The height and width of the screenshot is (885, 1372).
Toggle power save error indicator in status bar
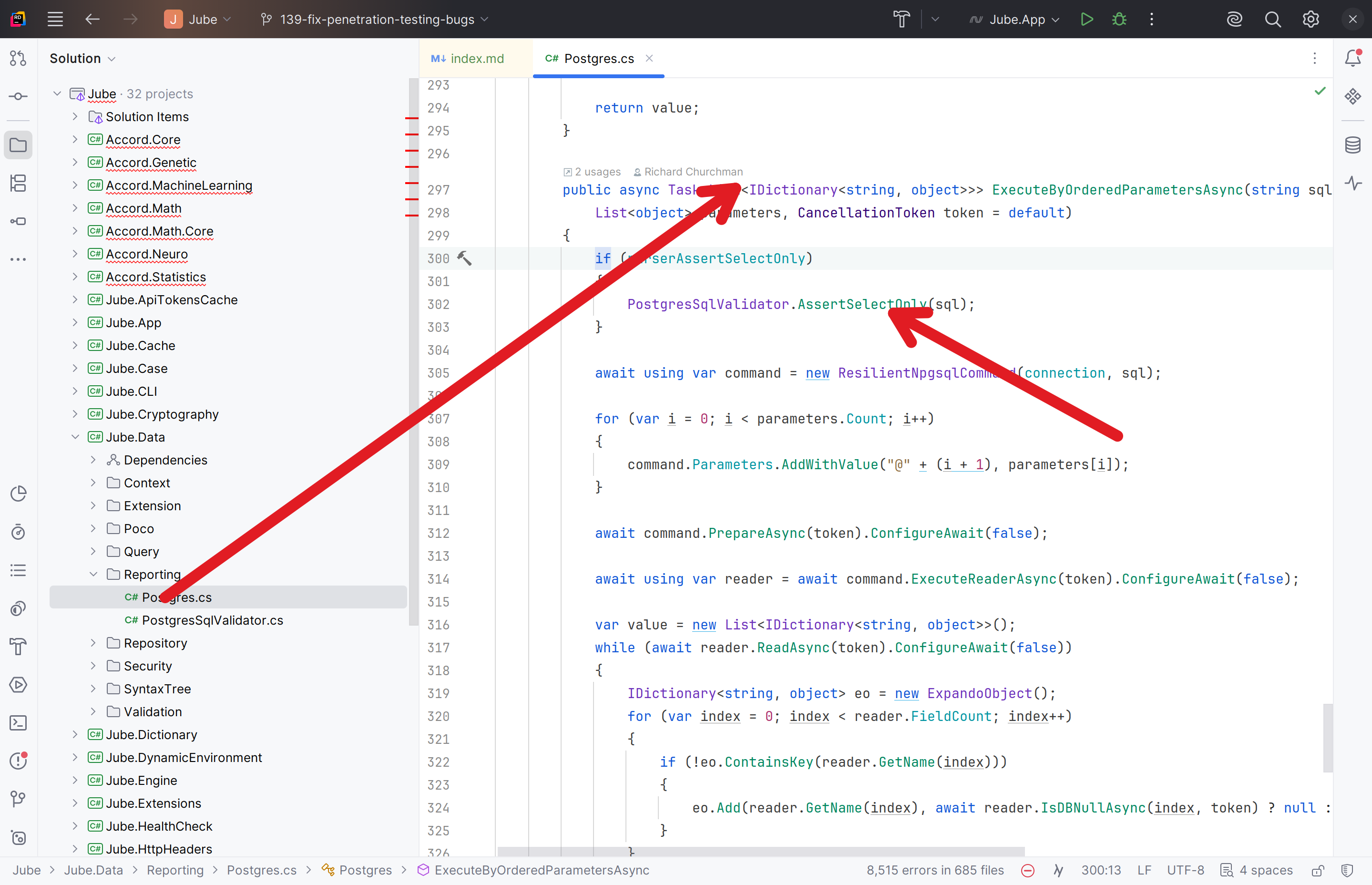point(1028,871)
